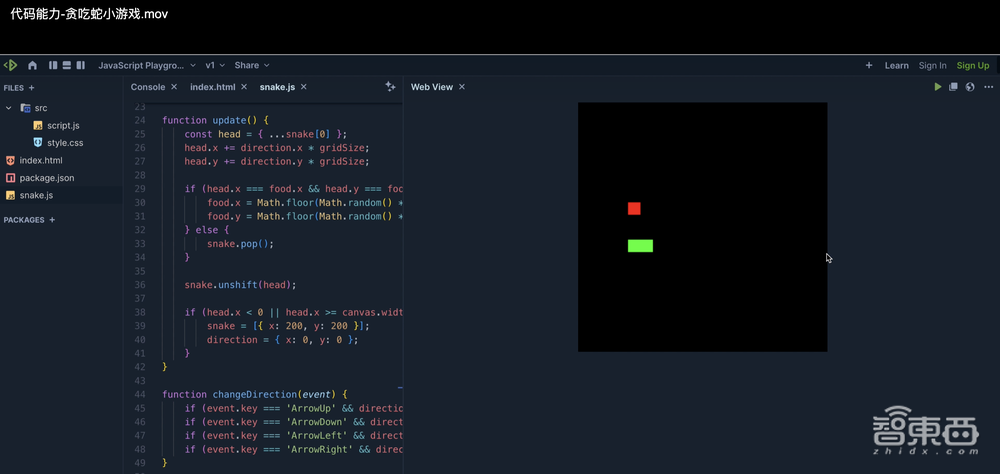Go to the home icon
This screenshot has height=474, width=1000.
click(x=33, y=65)
